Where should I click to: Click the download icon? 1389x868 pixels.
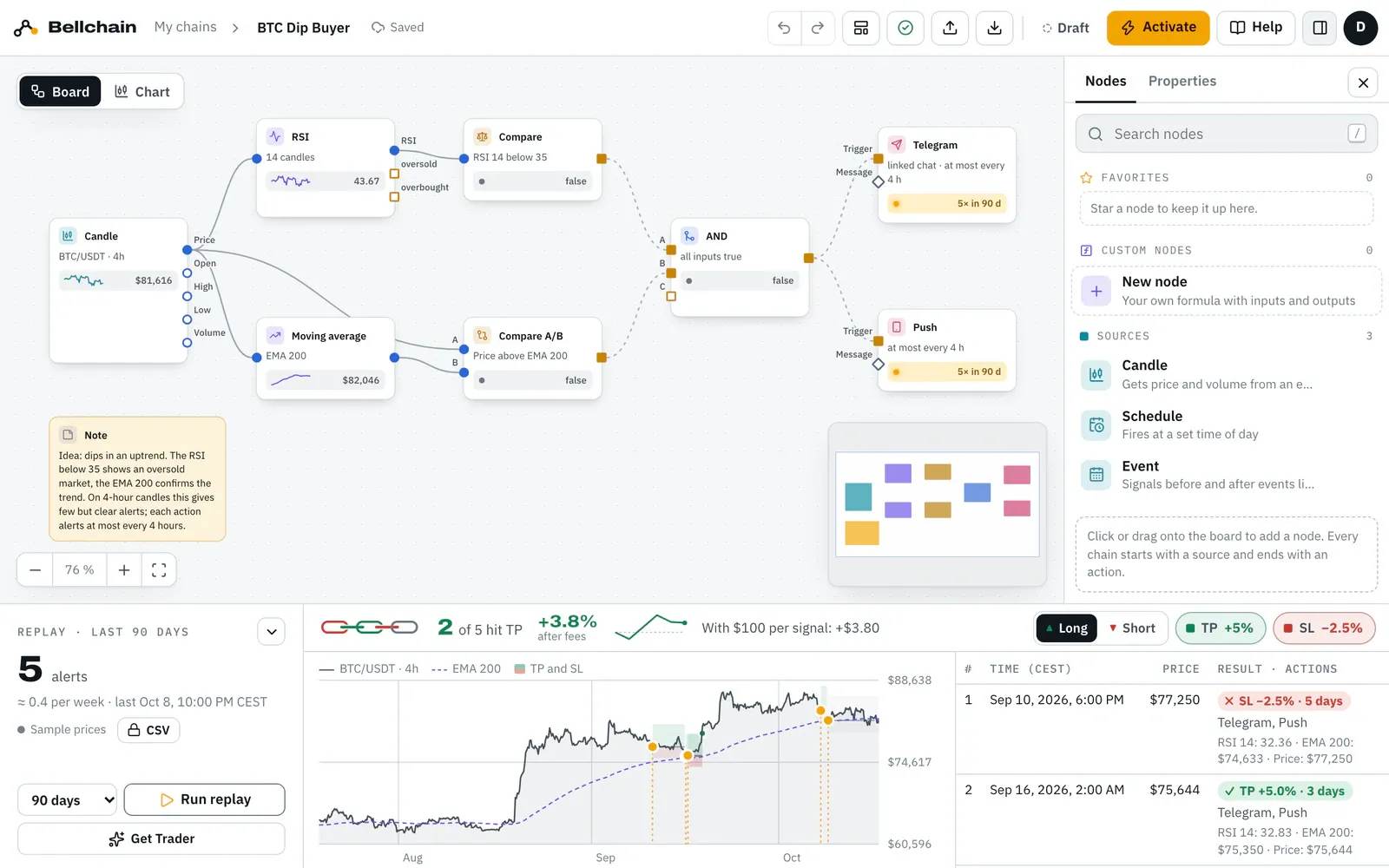(995, 28)
